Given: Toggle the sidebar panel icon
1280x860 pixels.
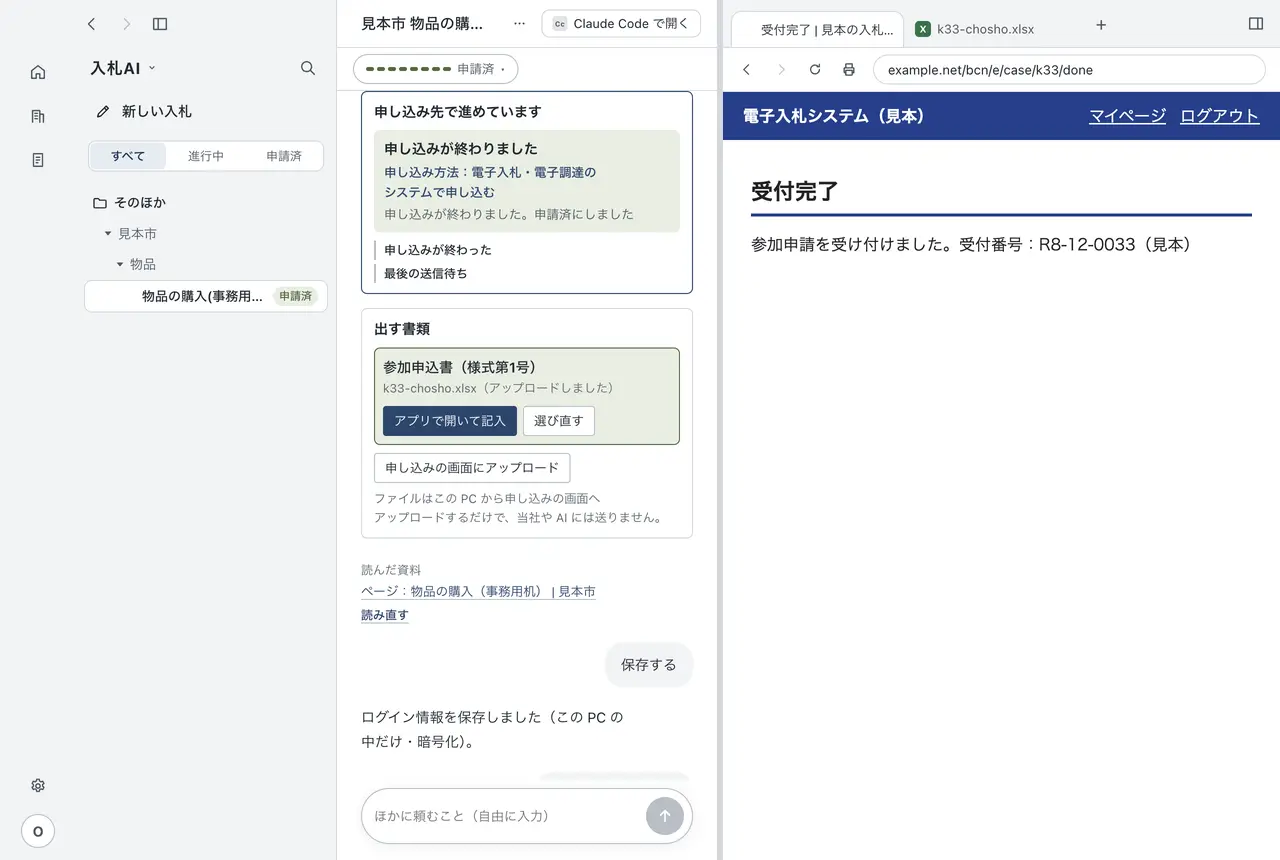Looking at the screenshot, I should [x=160, y=24].
